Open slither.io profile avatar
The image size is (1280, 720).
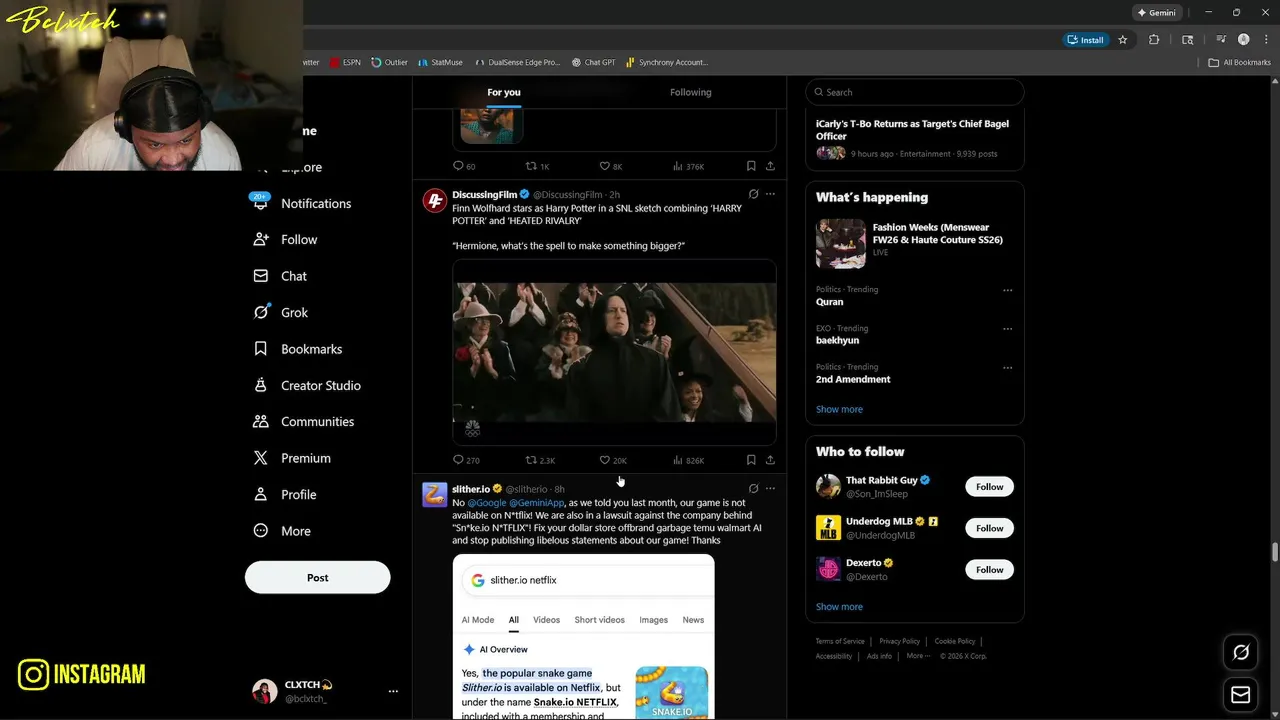[x=434, y=495]
